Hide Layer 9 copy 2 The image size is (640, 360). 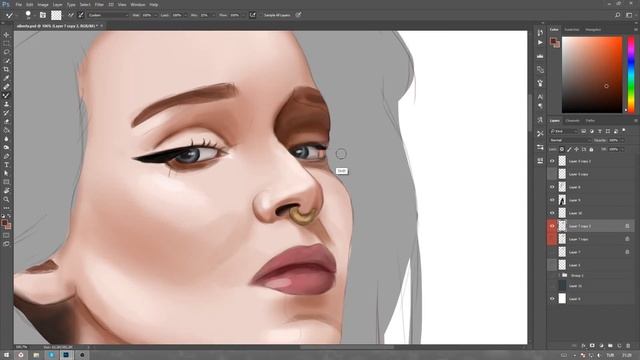click(552, 161)
